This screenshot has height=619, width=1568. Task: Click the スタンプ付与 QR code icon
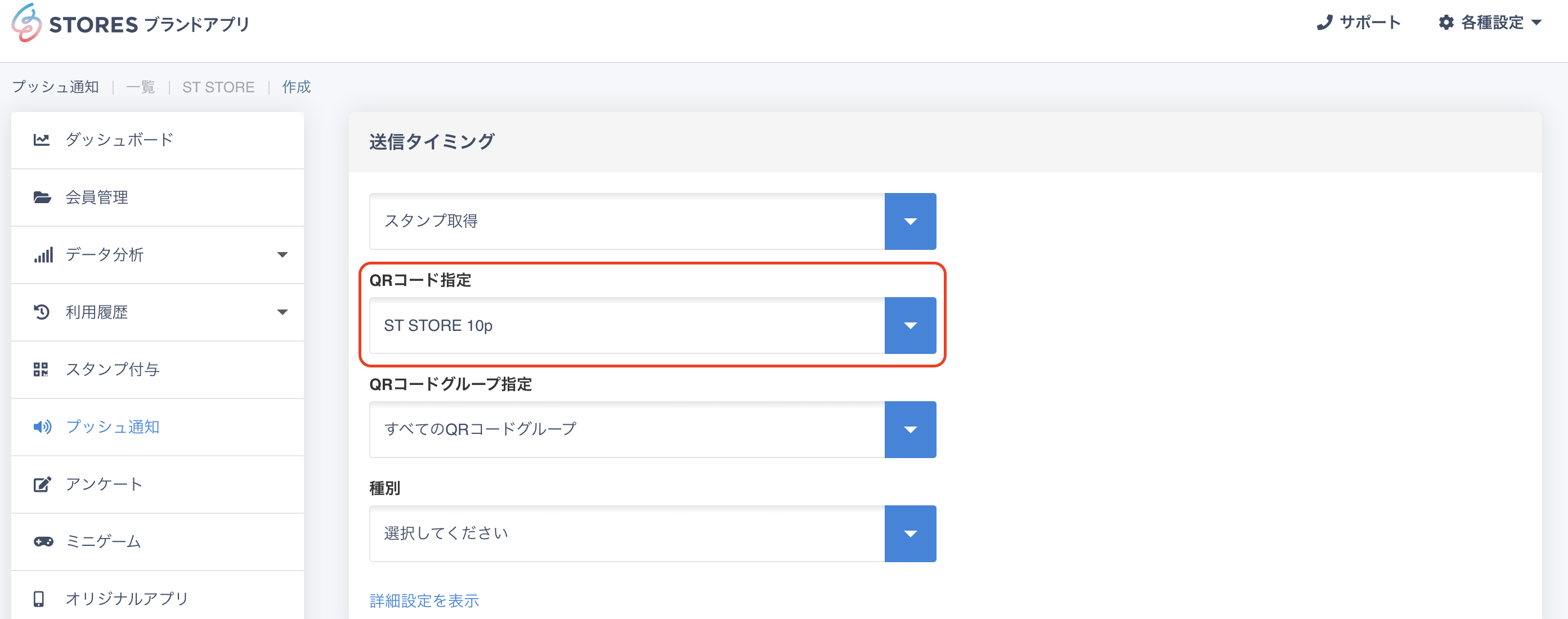pos(41,370)
